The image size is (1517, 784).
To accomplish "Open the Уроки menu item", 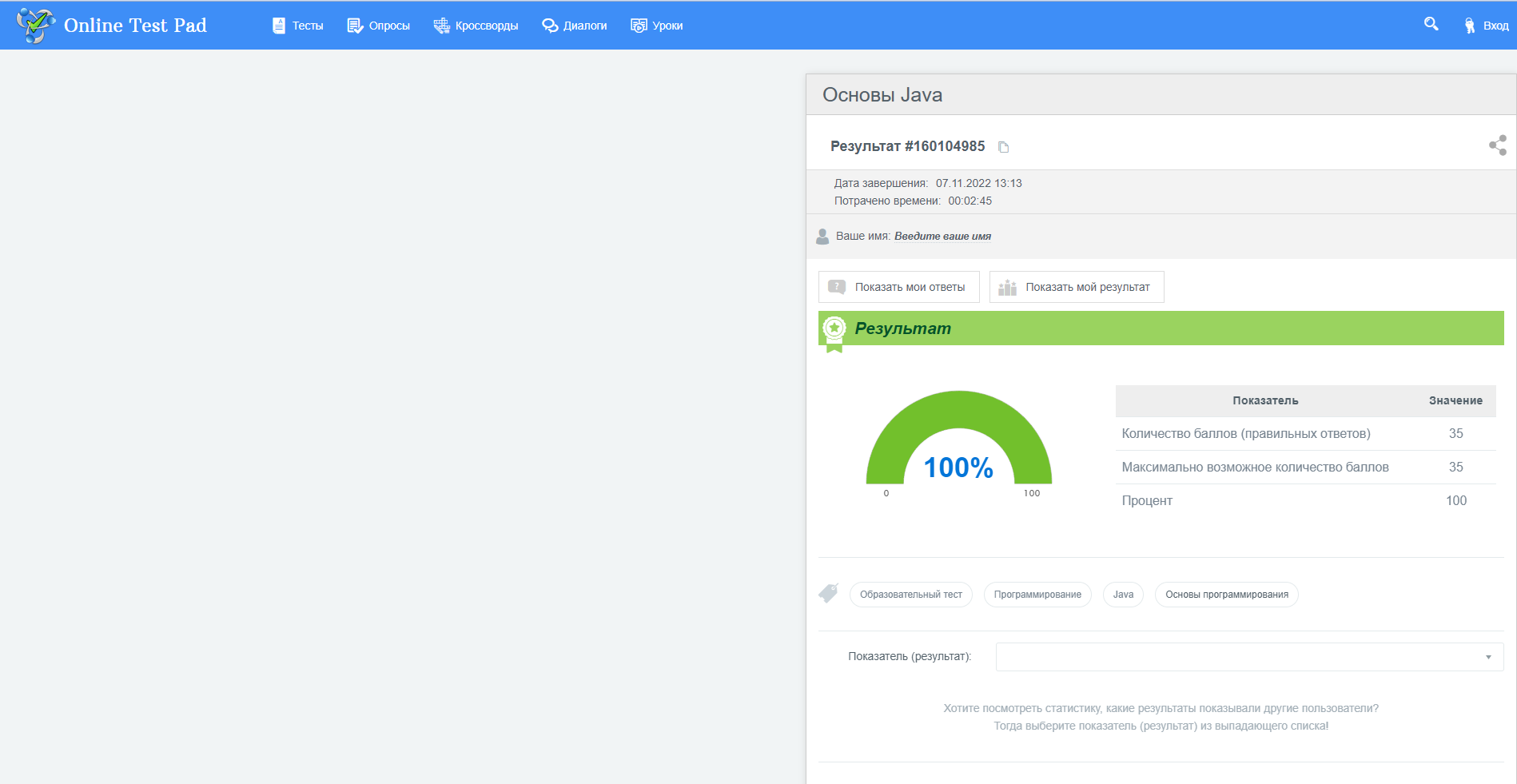I will pos(656,26).
